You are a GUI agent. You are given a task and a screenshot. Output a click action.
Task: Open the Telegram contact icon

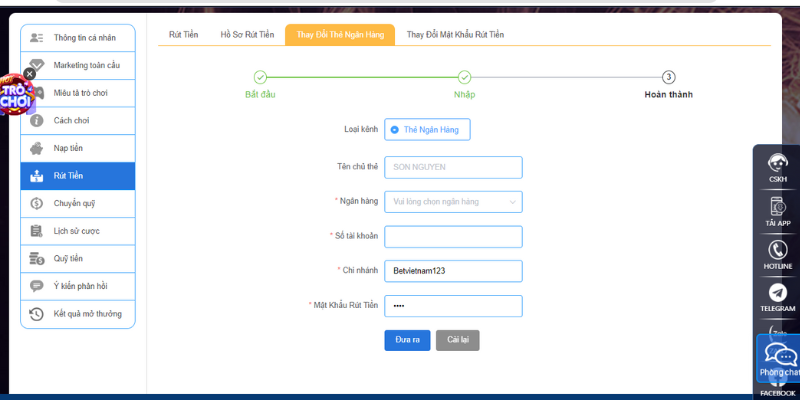(x=777, y=294)
